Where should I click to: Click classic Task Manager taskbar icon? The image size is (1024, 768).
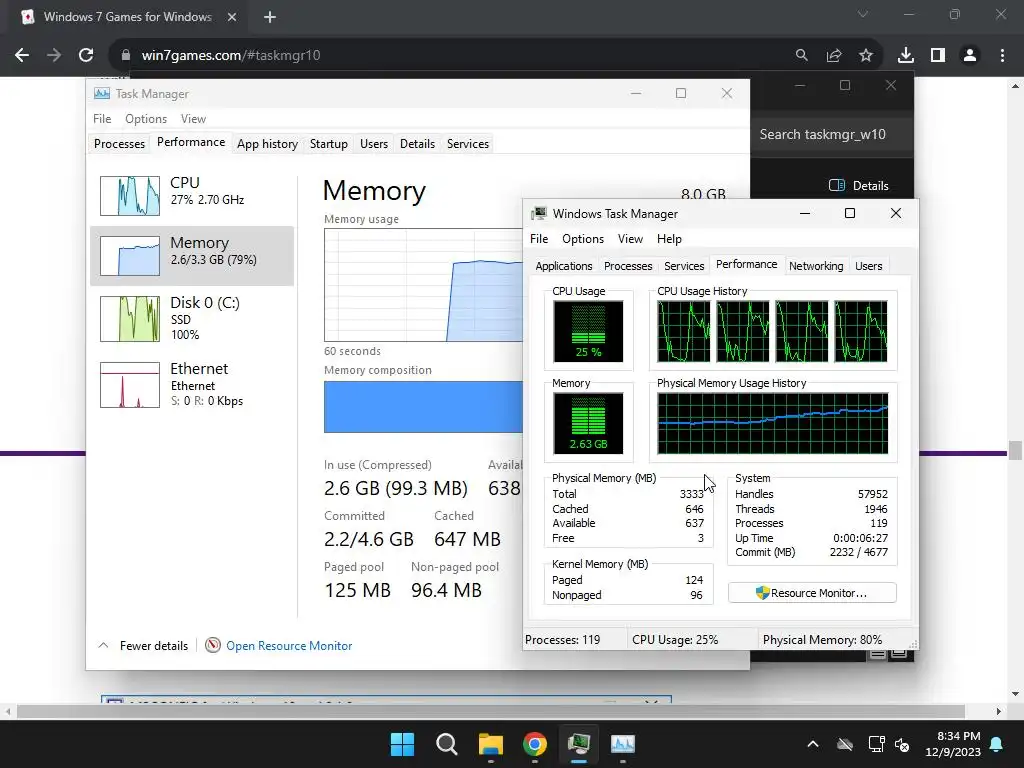point(579,744)
